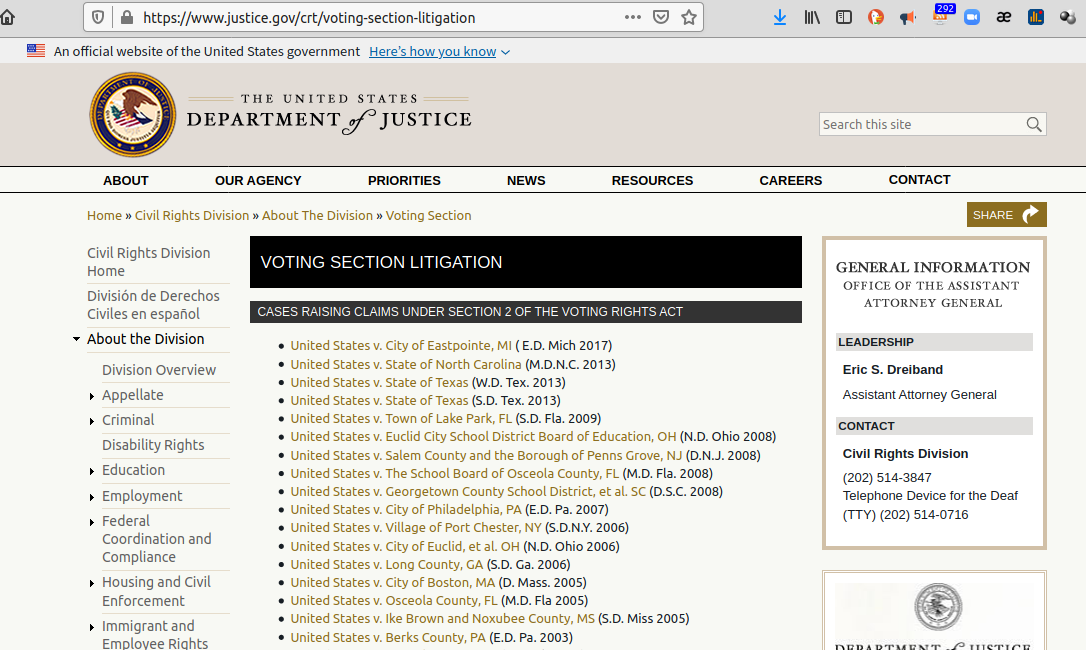The height and width of the screenshot is (650, 1086).
Task: Open División de Derechos Civiles en español
Action: (x=153, y=305)
